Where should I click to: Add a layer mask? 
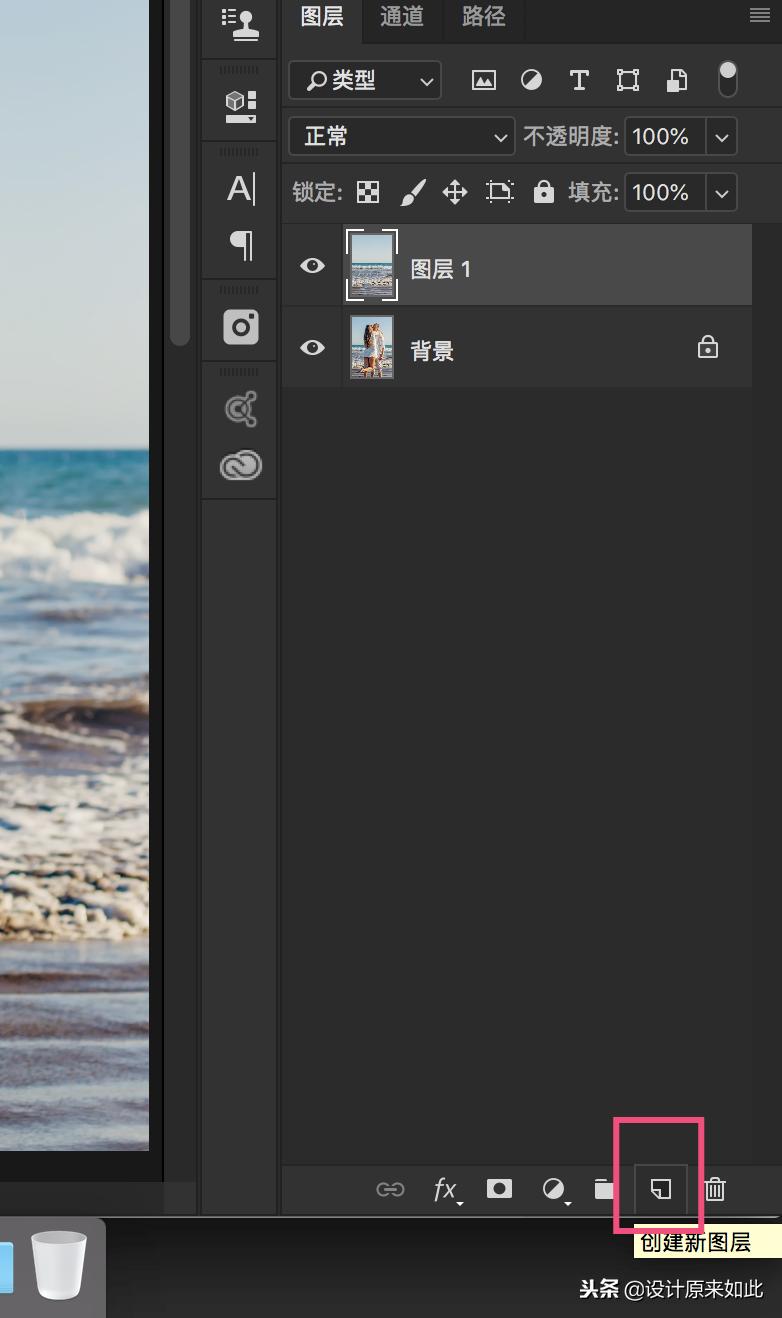[499, 1189]
